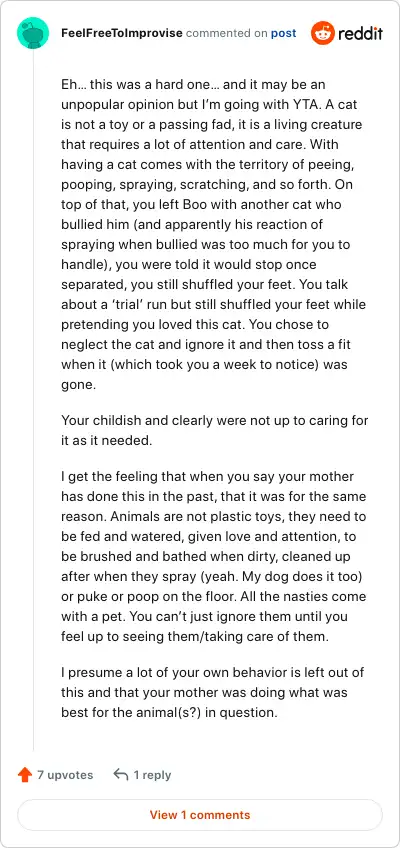This screenshot has width=400, height=848.
Task: Click the "7 upvotes" count
Action: [65, 775]
